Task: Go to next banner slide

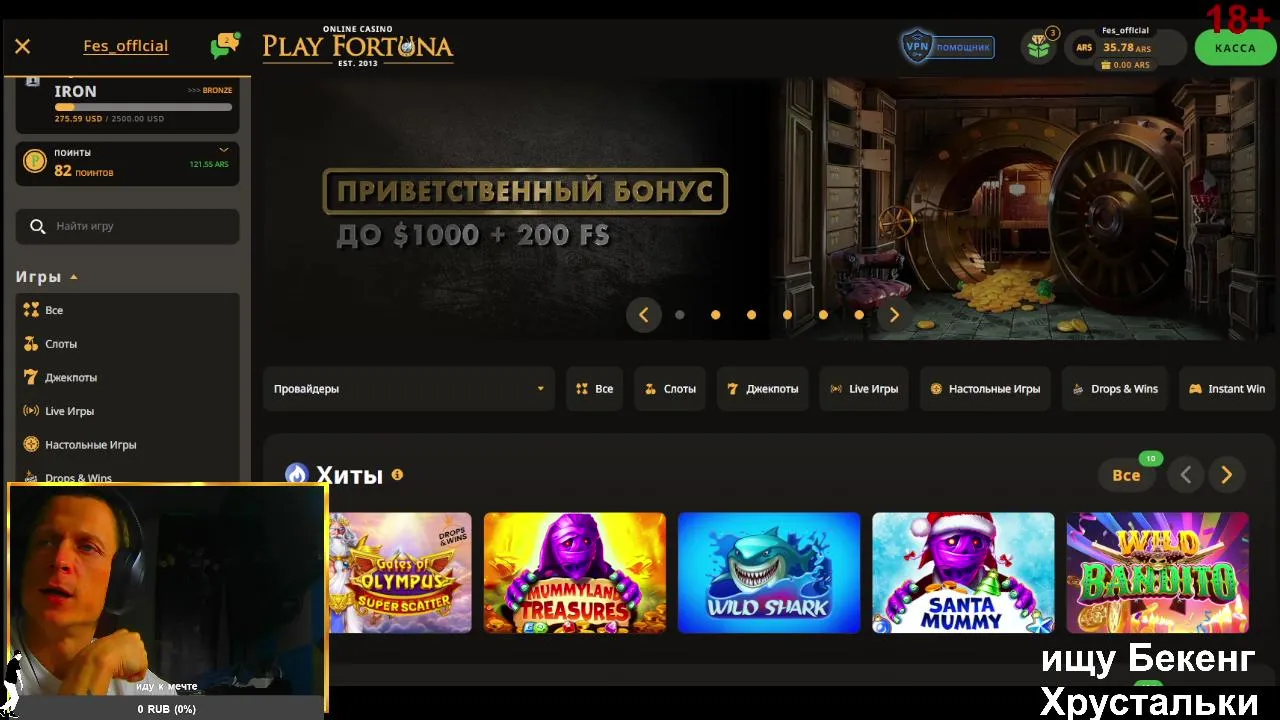Action: click(x=894, y=315)
